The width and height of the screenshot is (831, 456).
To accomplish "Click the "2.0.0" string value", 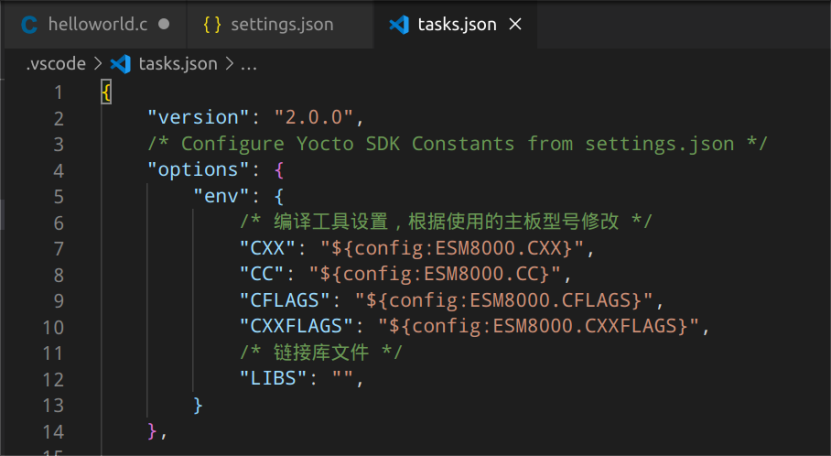I will [x=313, y=117].
